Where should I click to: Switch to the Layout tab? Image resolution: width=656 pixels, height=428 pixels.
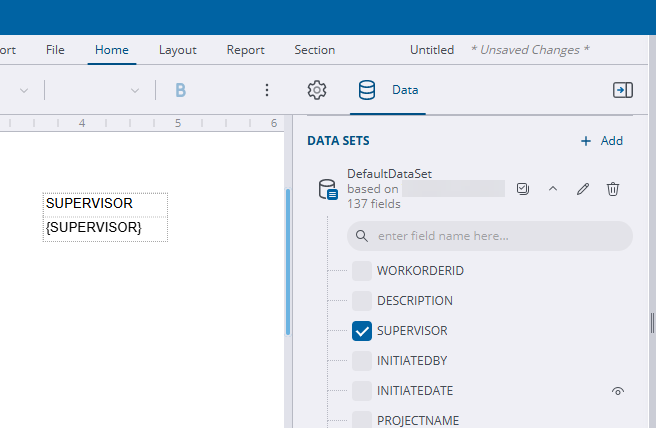(x=178, y=50)
